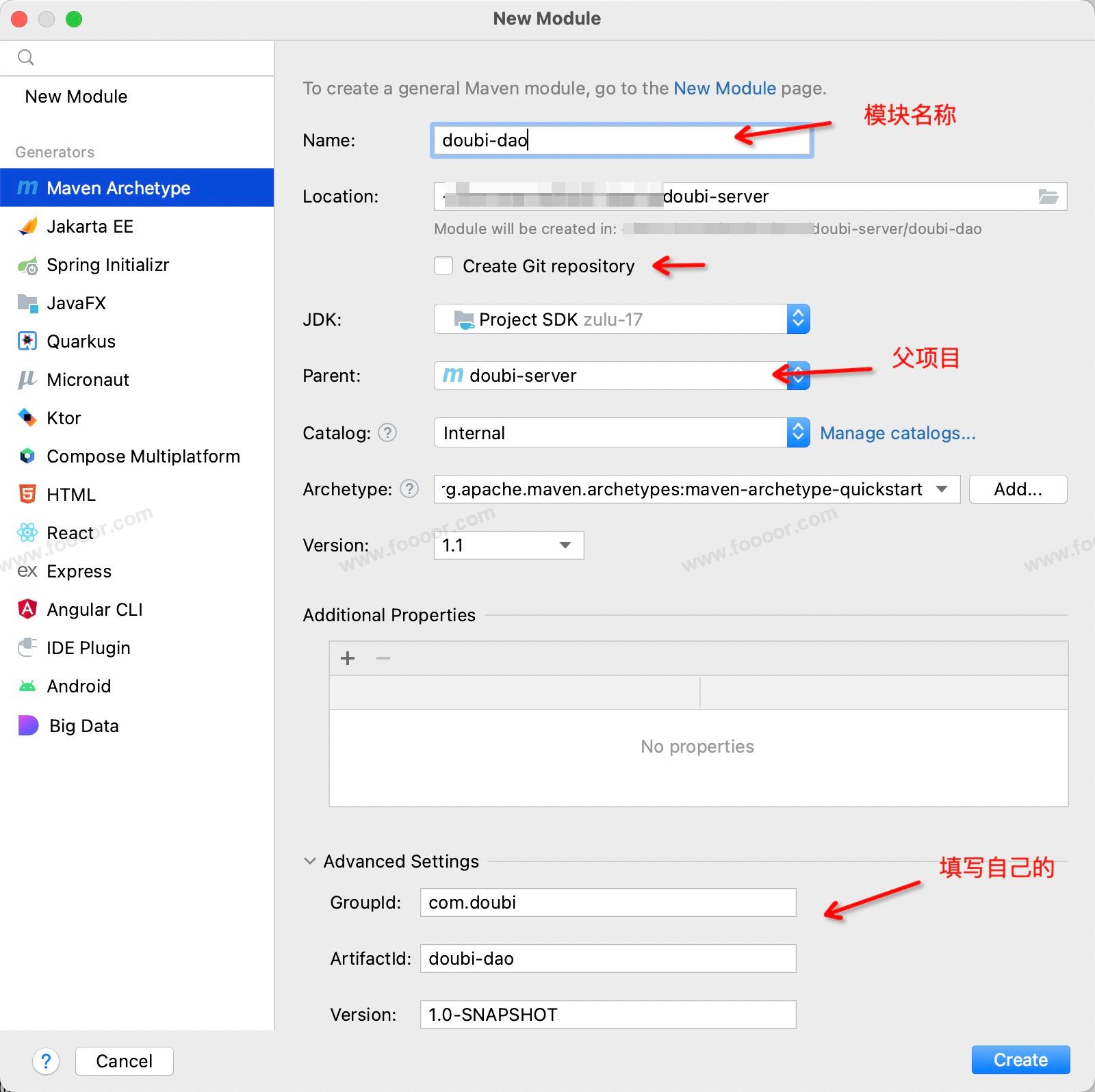Click the Catalog help question mark icon
Viewport: 1095px width, 1092px height.
point(387,432)
